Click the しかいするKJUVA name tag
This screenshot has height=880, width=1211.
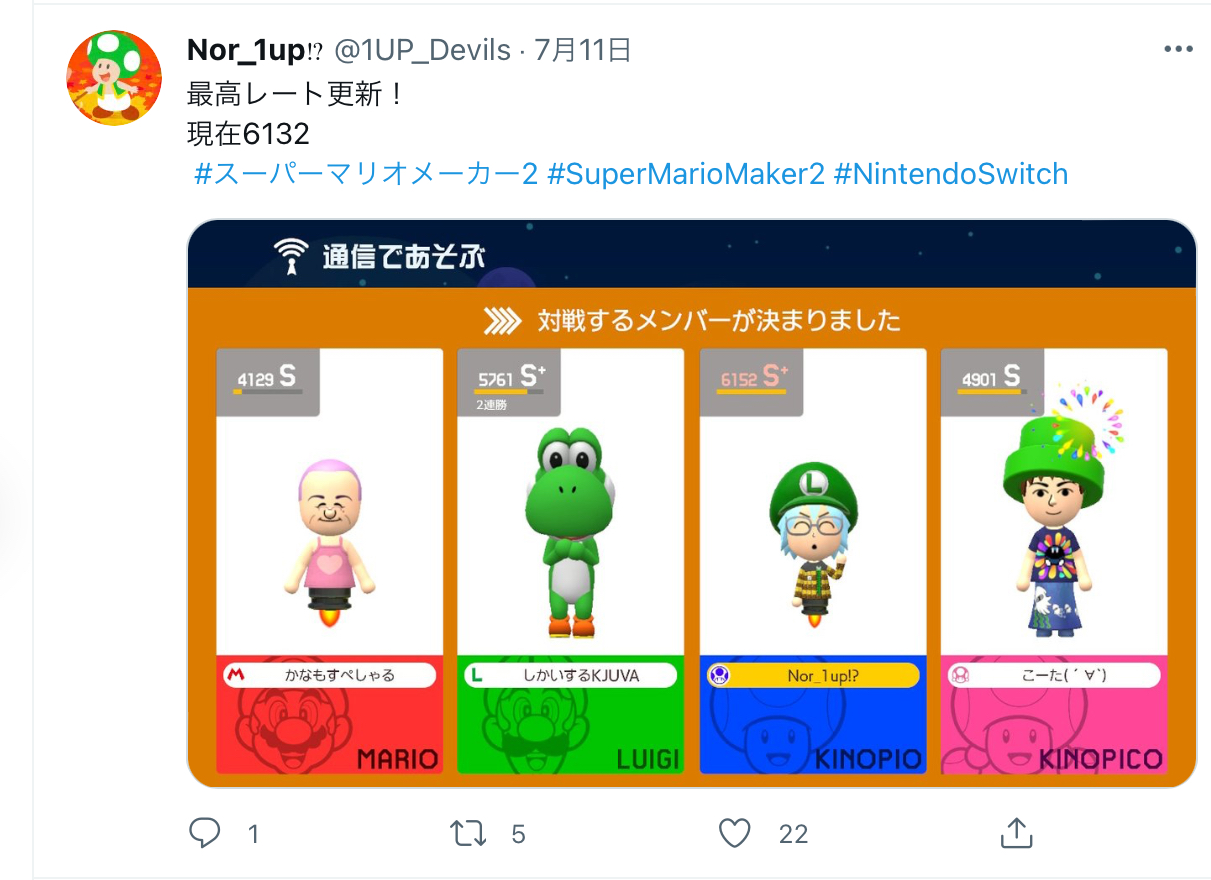pyautogui.click(x=570, y=675)
